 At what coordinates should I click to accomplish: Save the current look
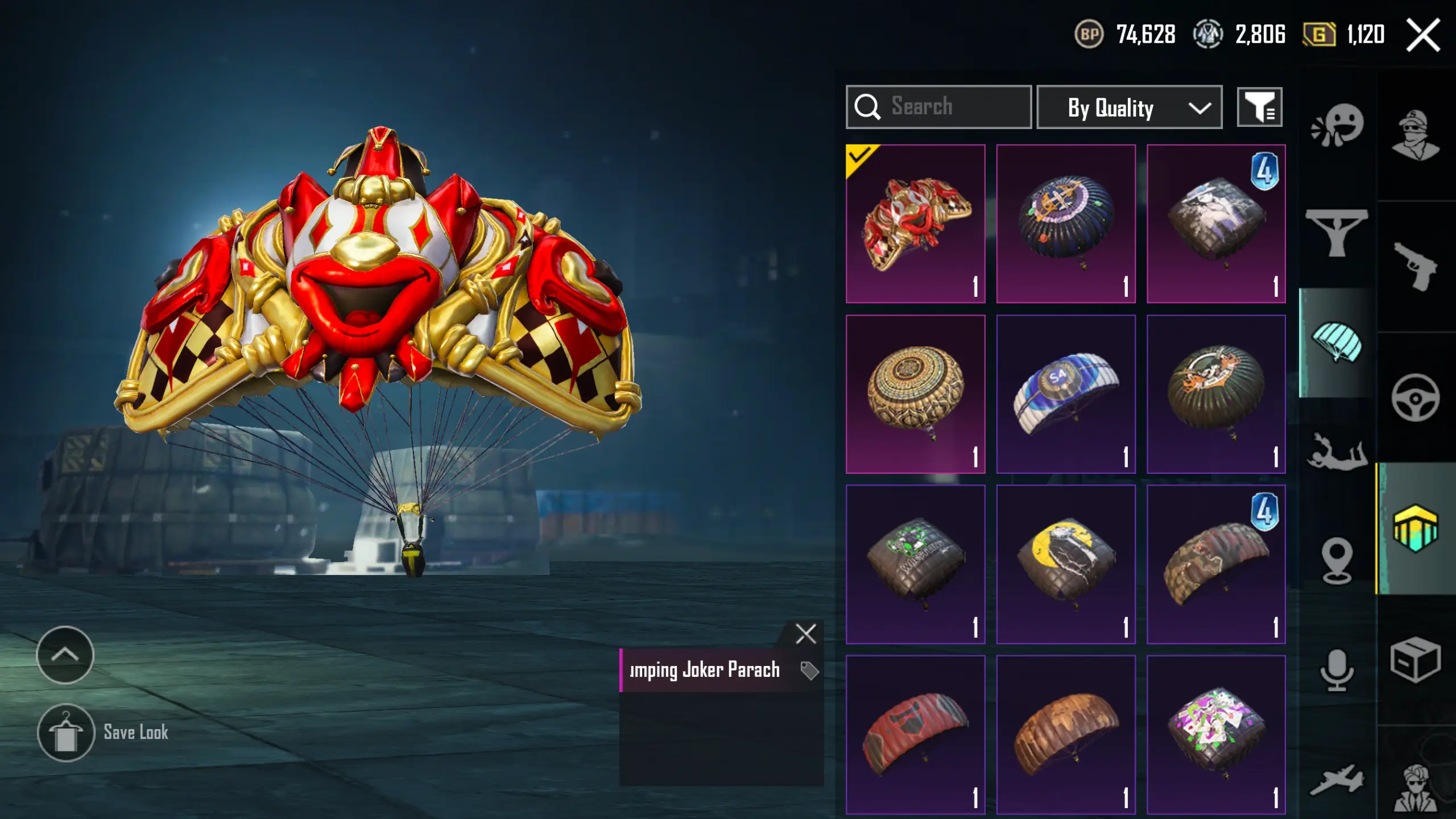tap(104, 733)
